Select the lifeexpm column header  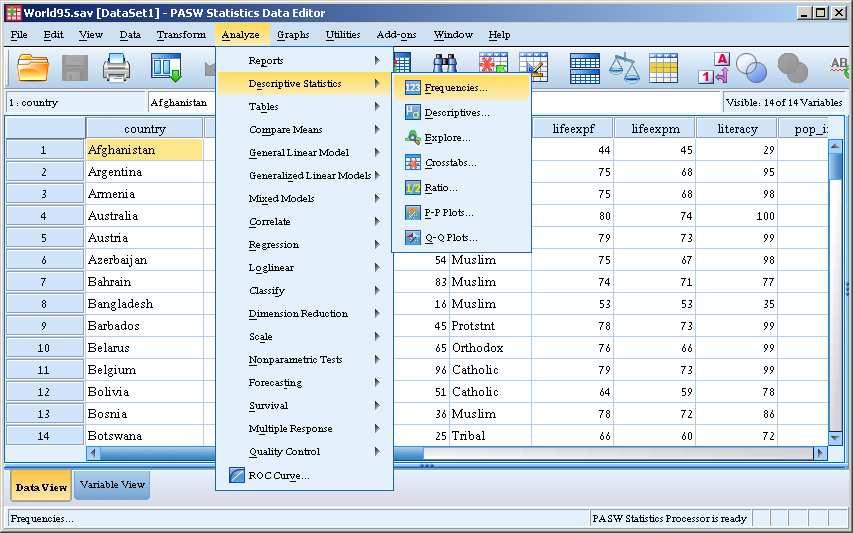pyautogui.click(x=655, y=129)
